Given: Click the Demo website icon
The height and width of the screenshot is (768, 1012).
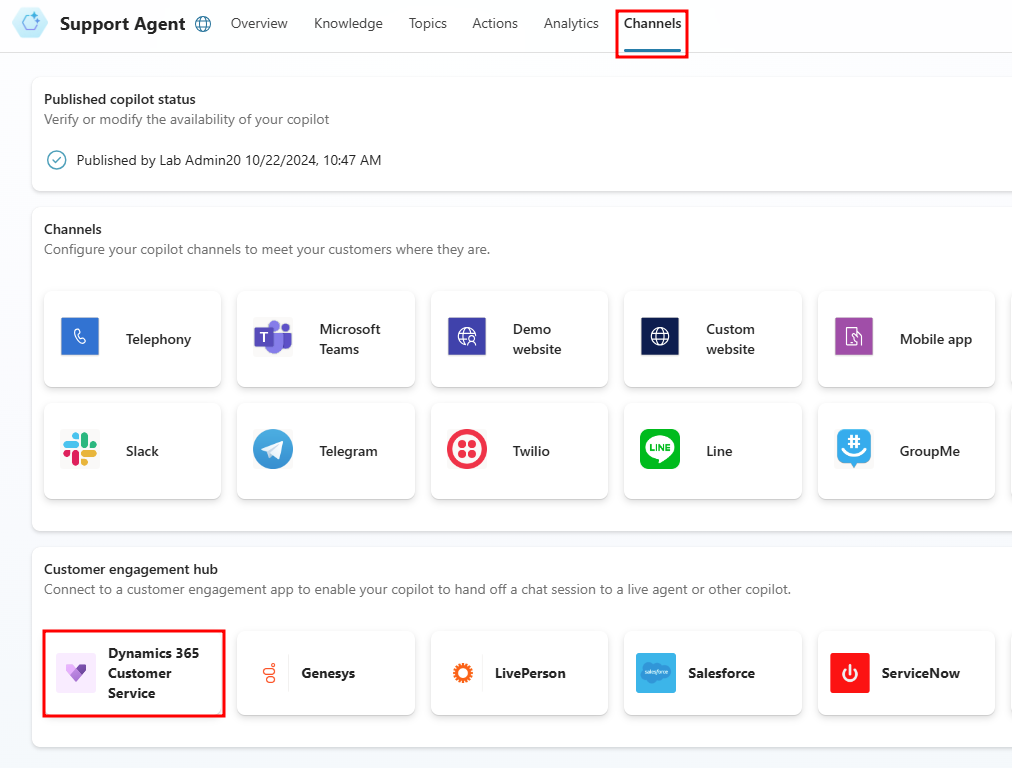Looking at the screenshot, I should pos(467,336).
